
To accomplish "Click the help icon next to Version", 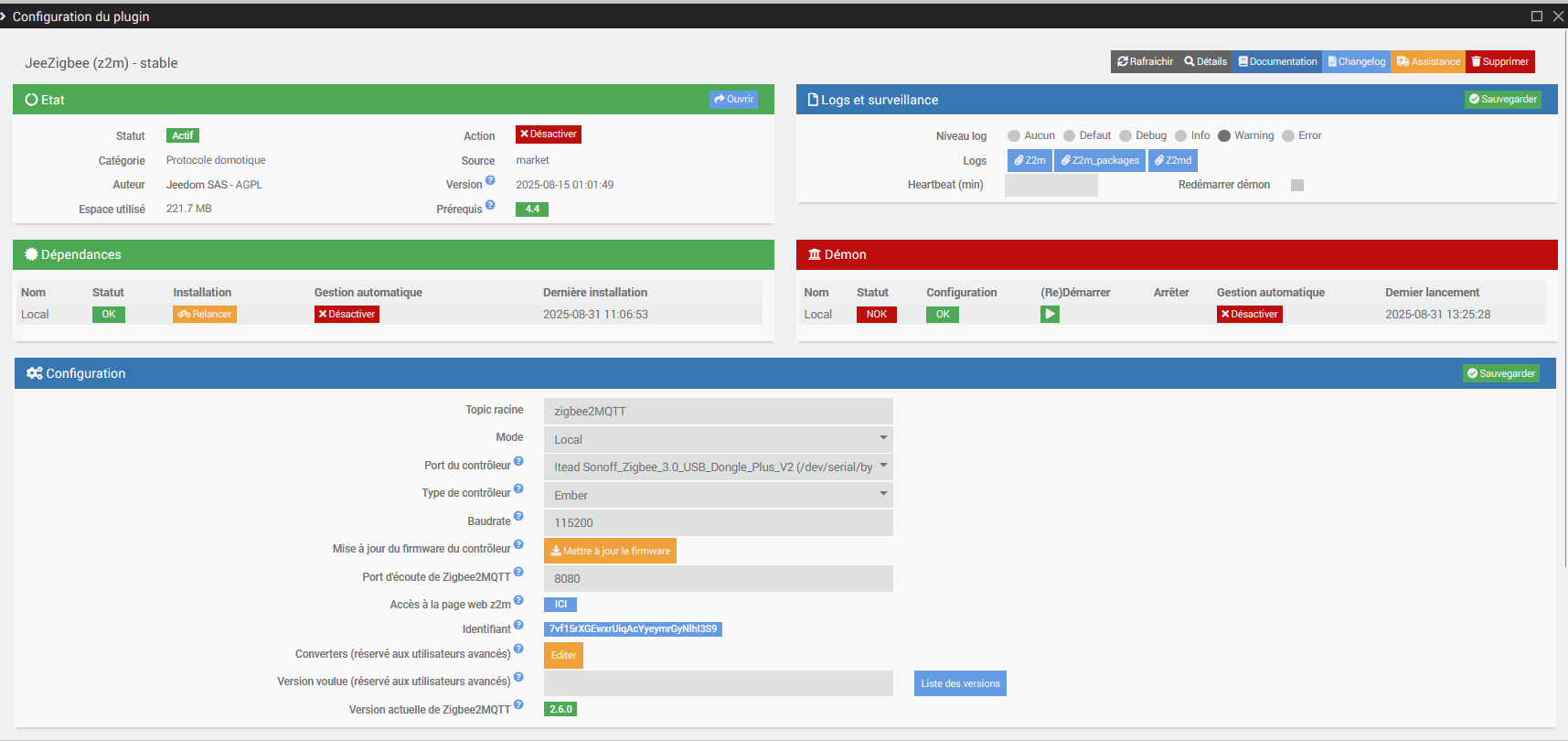I will point(490,181).
